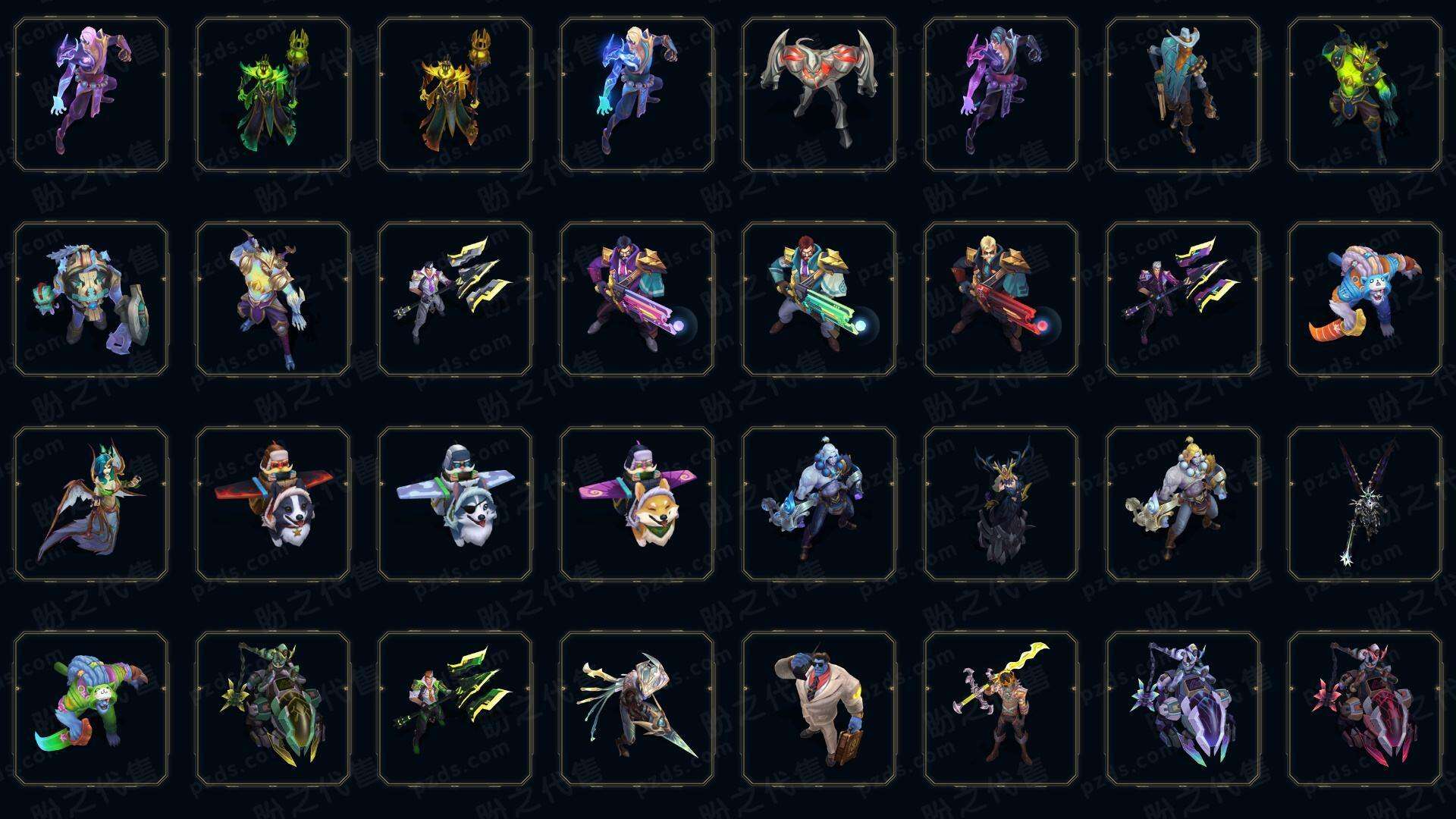Viewport: 1456px width, 819px height.
Task: Pick the green glowing mage with lantern staff
Action: point(273,94)
